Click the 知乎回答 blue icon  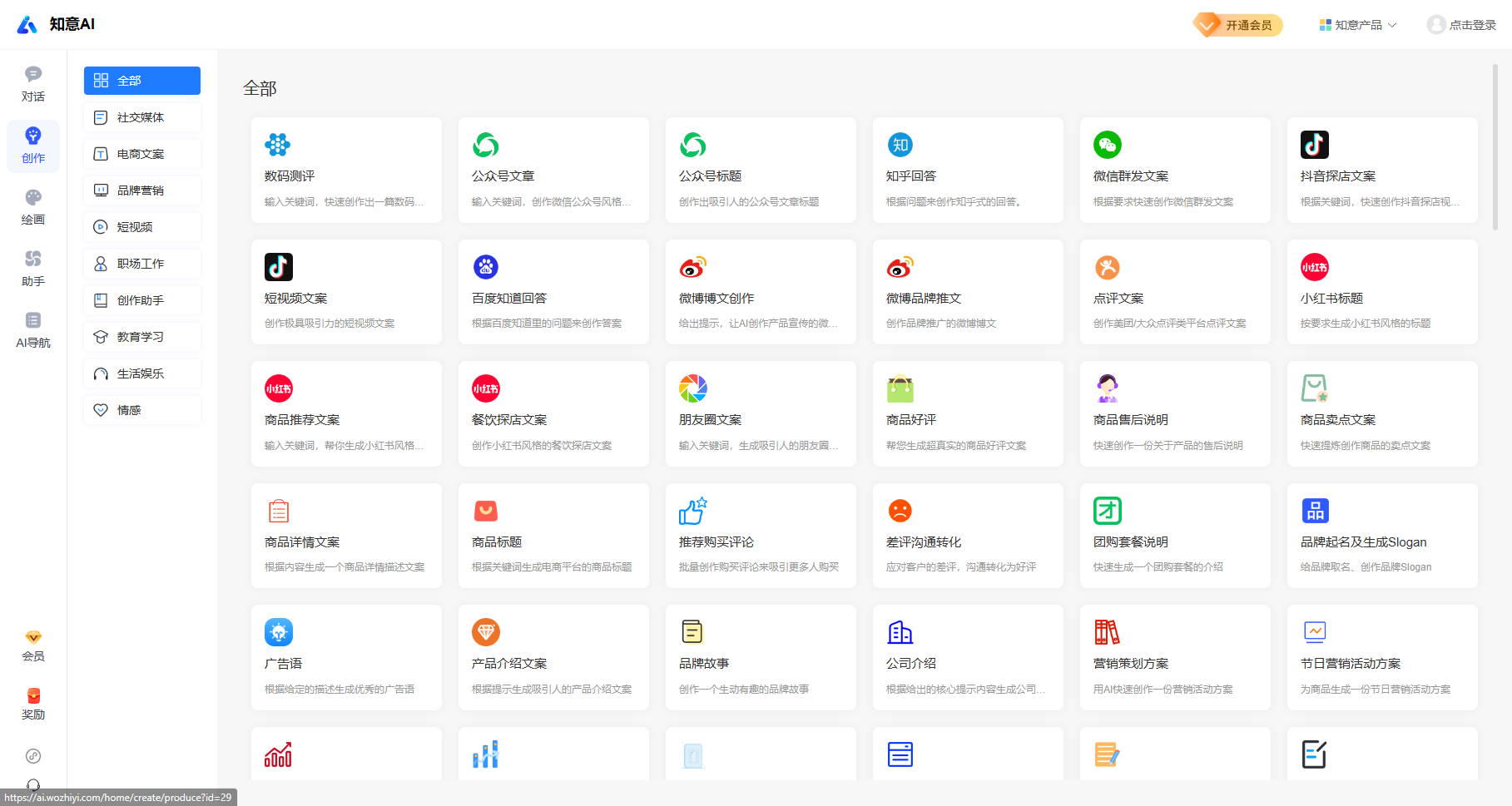point(900,145)
